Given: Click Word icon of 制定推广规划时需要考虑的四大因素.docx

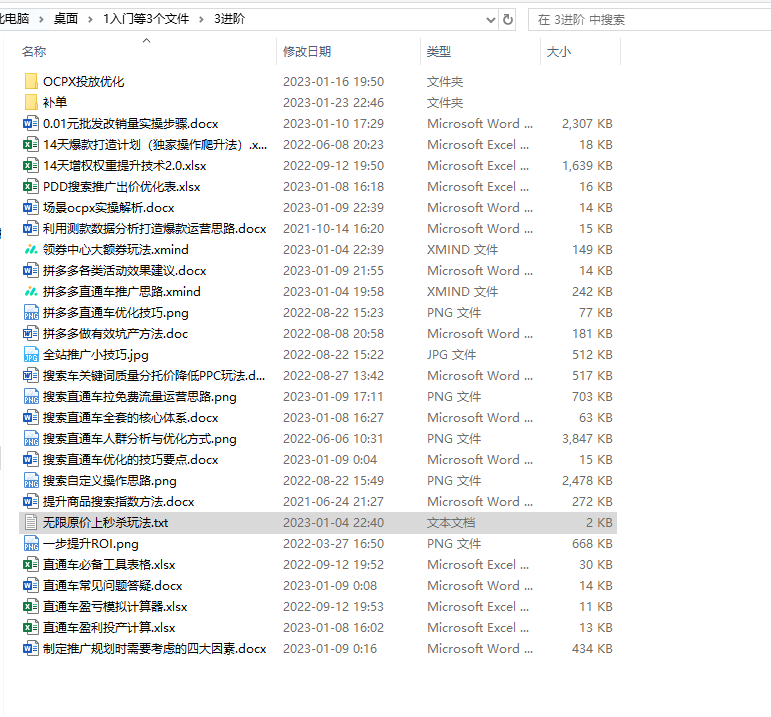Looking at the screenshot, I should pyautogui.click(x=31, y=649).
